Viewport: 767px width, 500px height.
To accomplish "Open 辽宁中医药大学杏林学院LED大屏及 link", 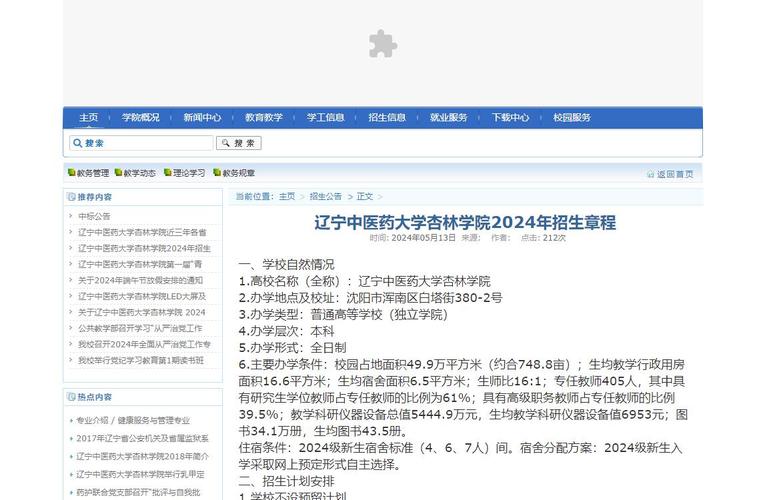I will 142,296.
